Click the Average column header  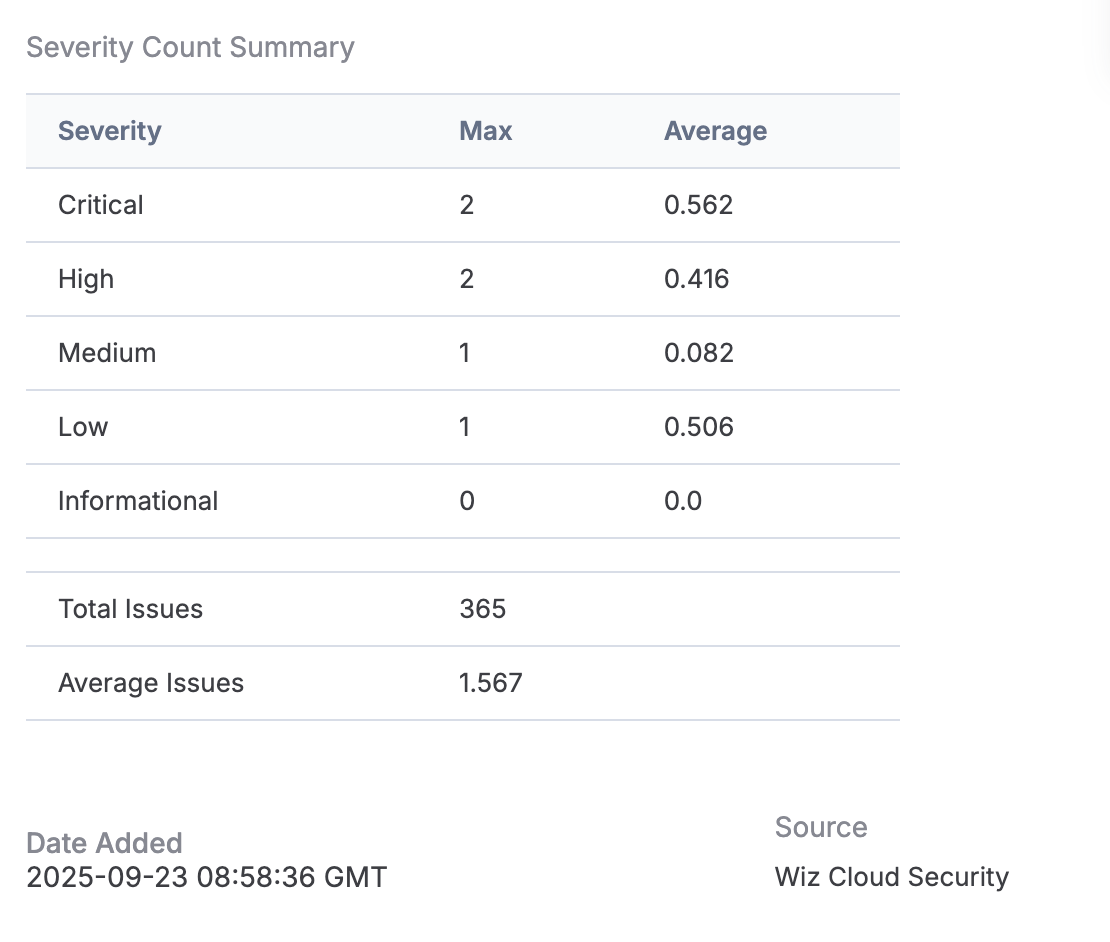(x=715, y=131)
